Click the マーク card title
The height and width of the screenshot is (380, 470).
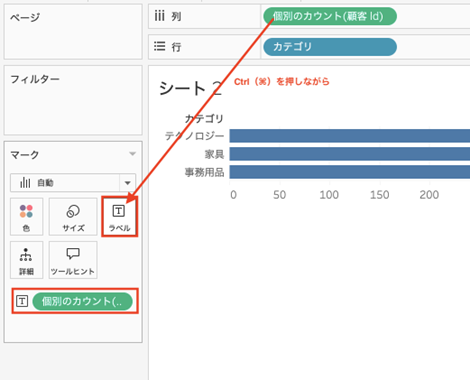point(25,155)
